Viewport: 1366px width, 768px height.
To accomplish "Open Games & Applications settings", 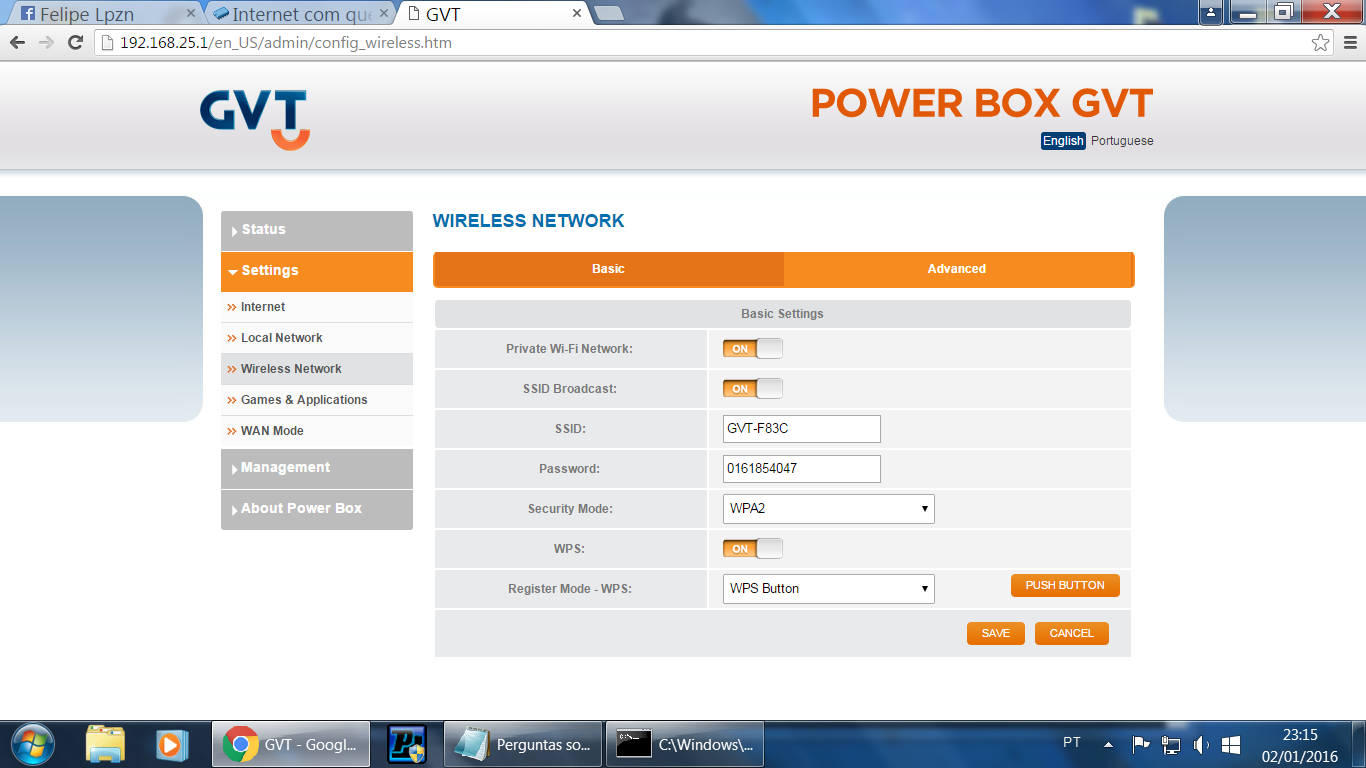I will point(317,400).
